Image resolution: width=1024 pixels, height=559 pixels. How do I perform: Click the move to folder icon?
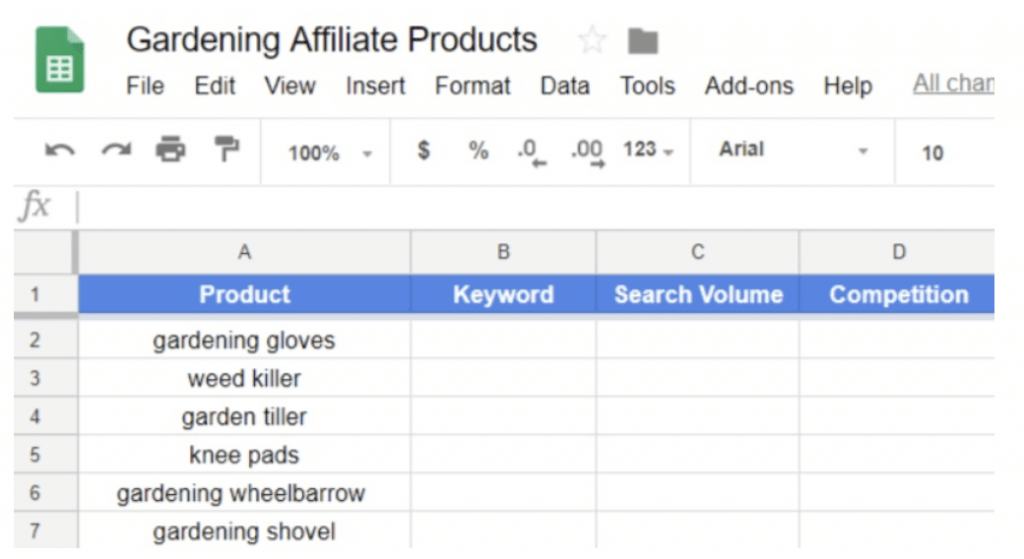pos(643,41)
